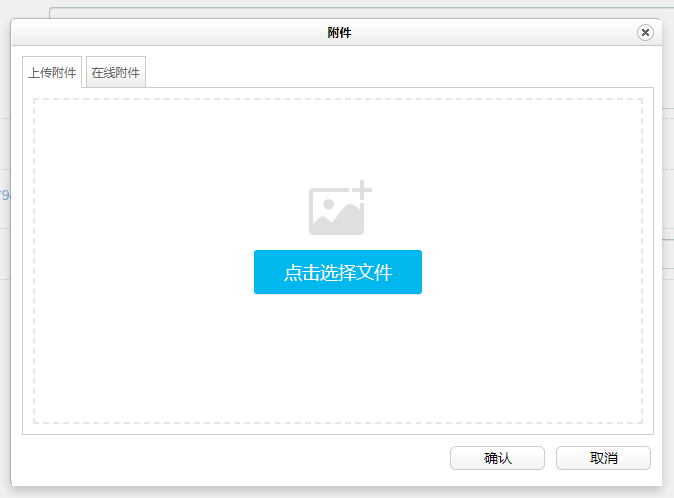The height and width of the screenshot is (498, 674).
Task: Click empty drop zone below the blue button
Action: click(x=338, y=360)
